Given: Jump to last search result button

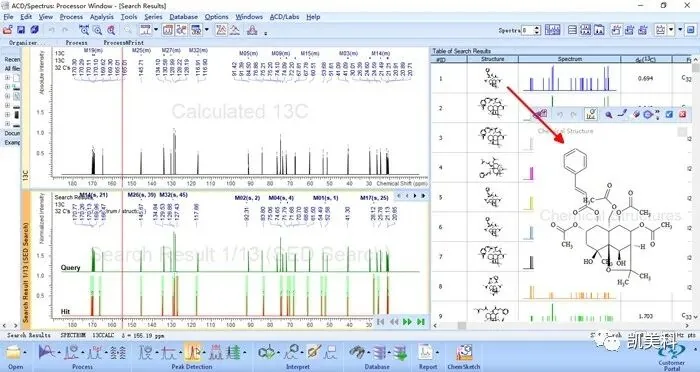Looking at the screenshot, I should pyautogui.click(x=421, y=322).
